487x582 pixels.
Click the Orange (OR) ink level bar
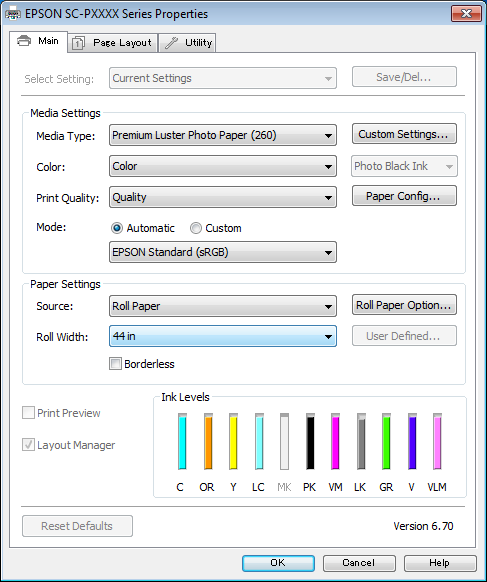[208, 441]
